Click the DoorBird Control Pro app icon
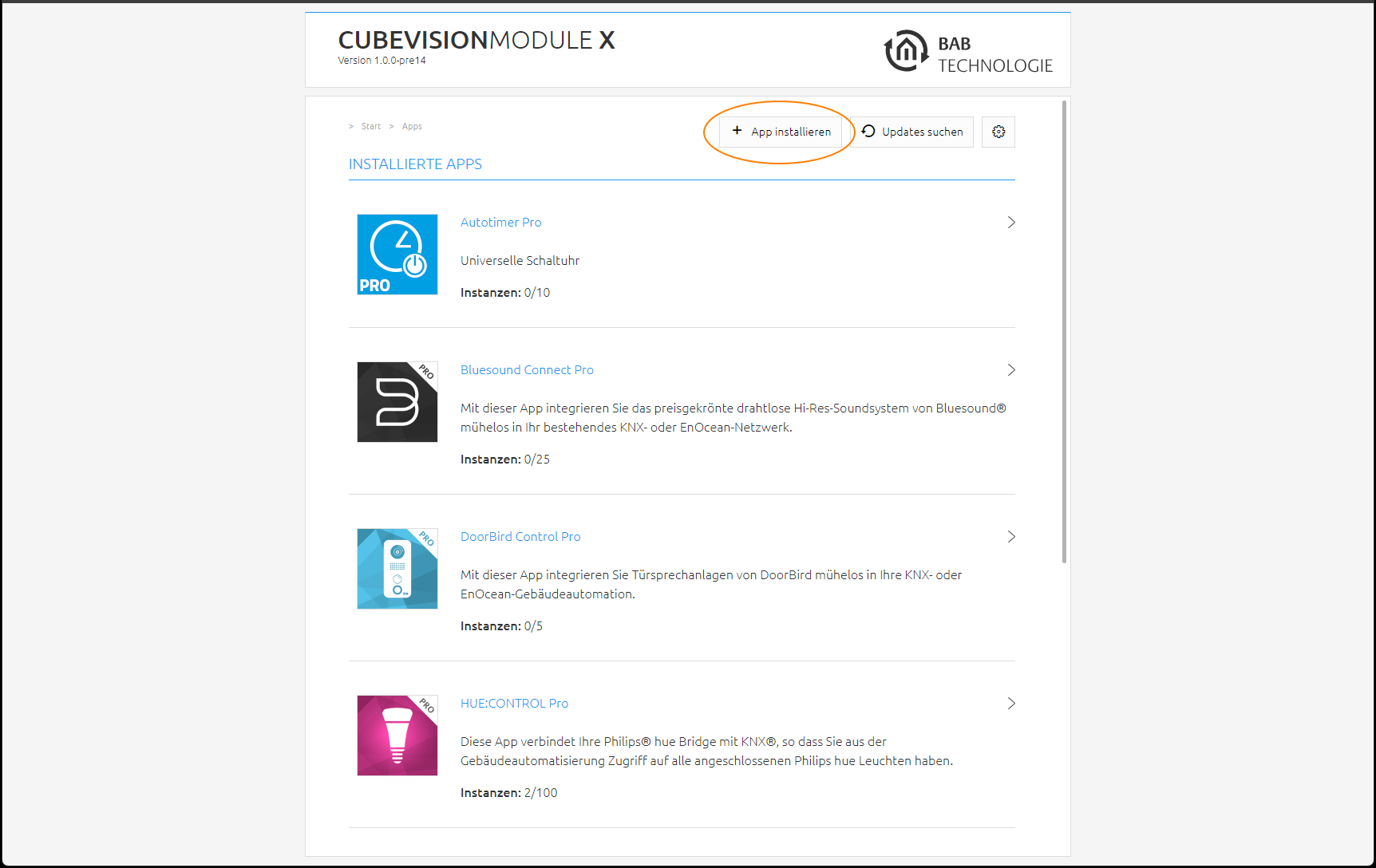The height and width of the screenshot is (868, 1376). coord(397,569)
